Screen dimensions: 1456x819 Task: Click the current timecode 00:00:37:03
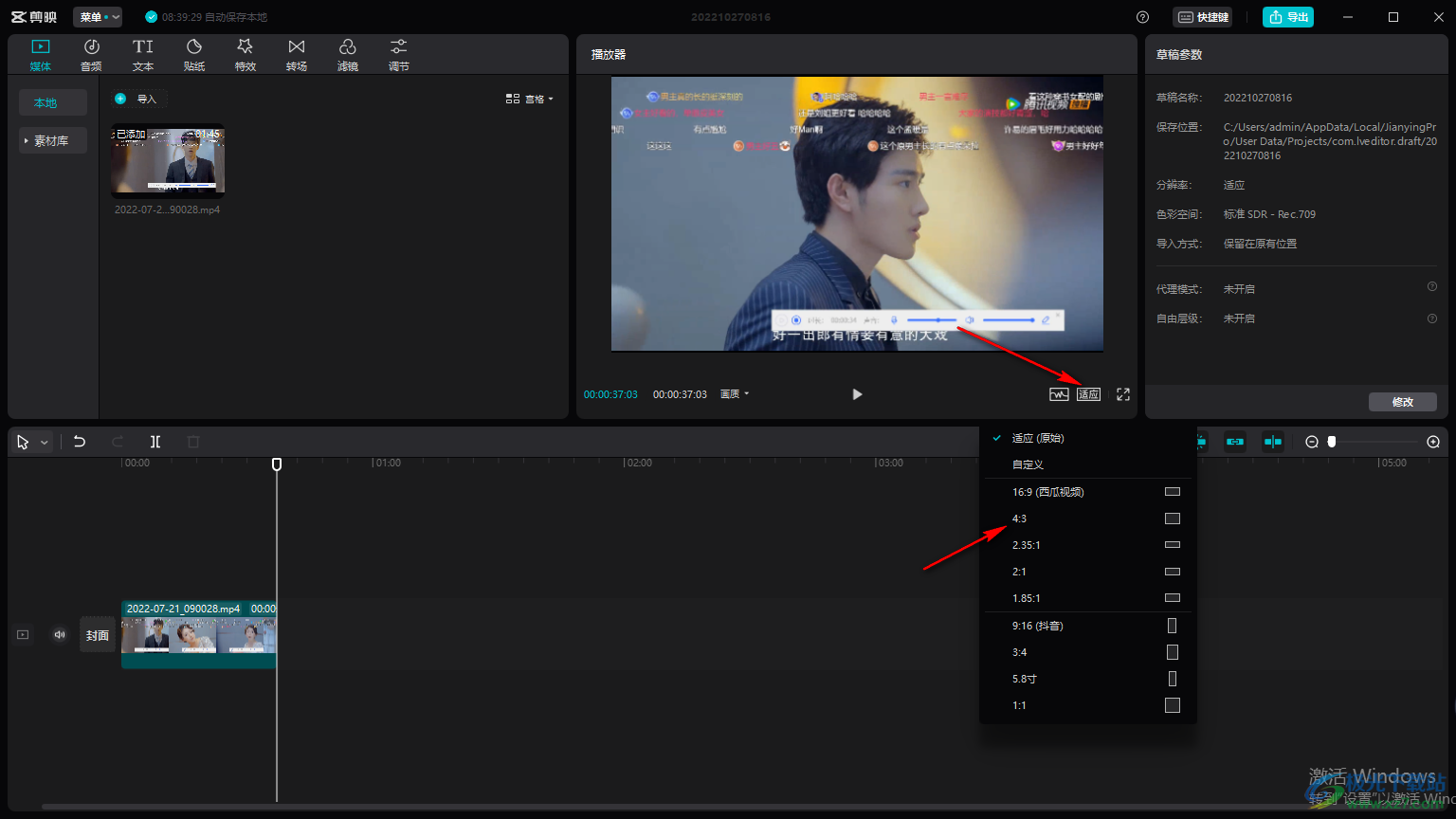click(610, 394)
